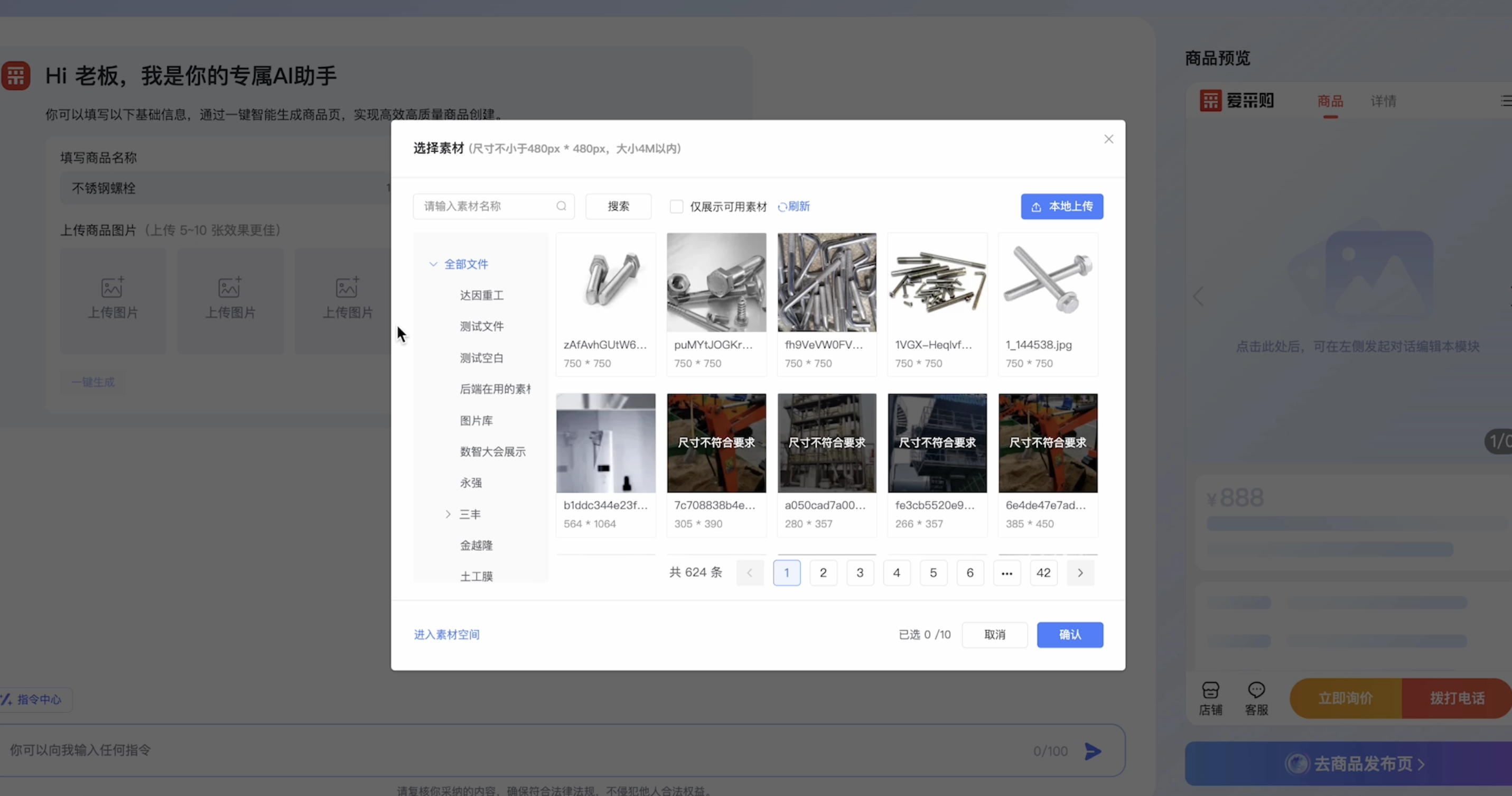This screenshot has height=796, width=1512.
Task: Go to the next page using the right arrow
Action: click(x=1080, y=573)
